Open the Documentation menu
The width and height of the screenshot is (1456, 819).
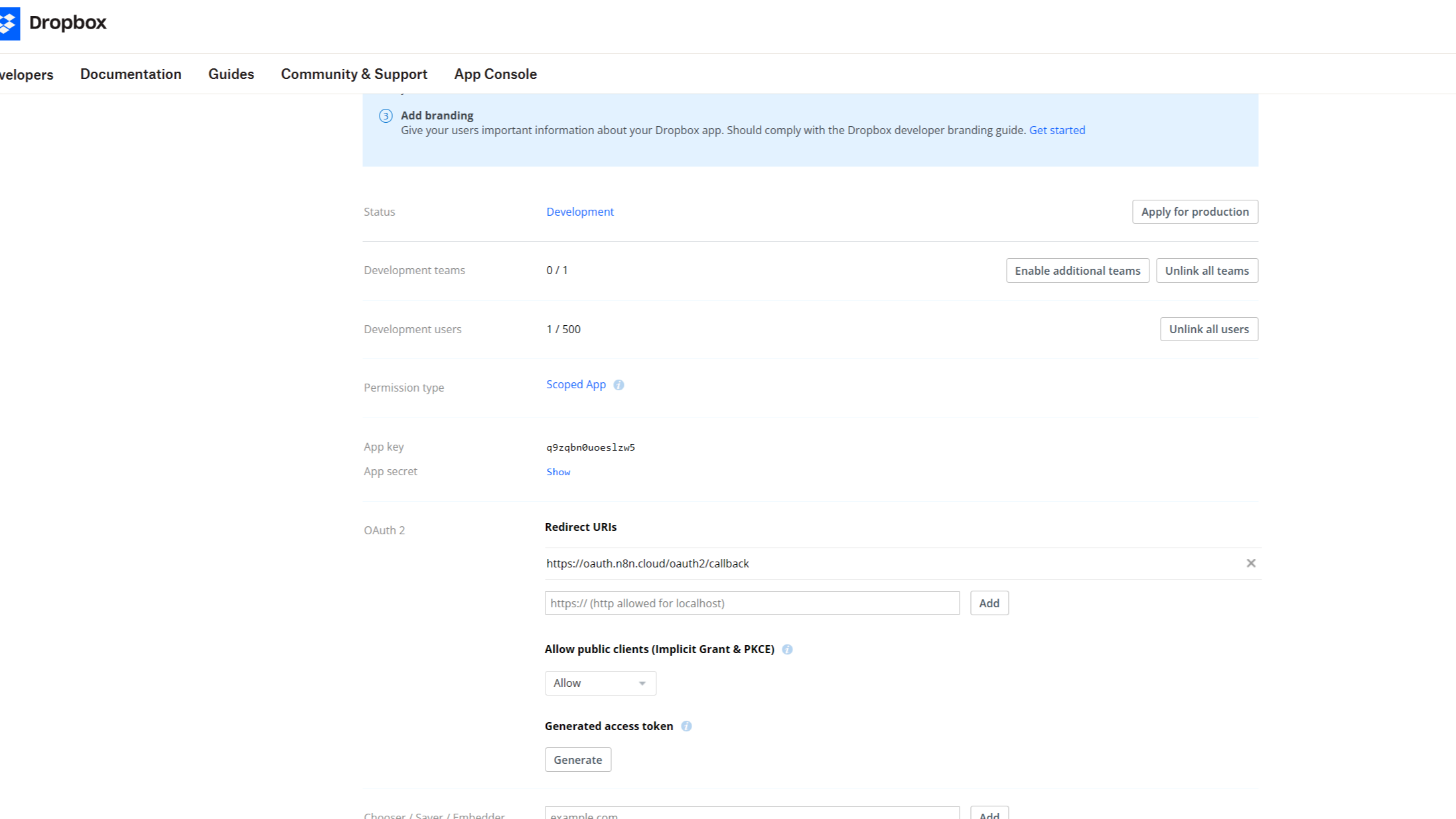(x=131, y=74)
